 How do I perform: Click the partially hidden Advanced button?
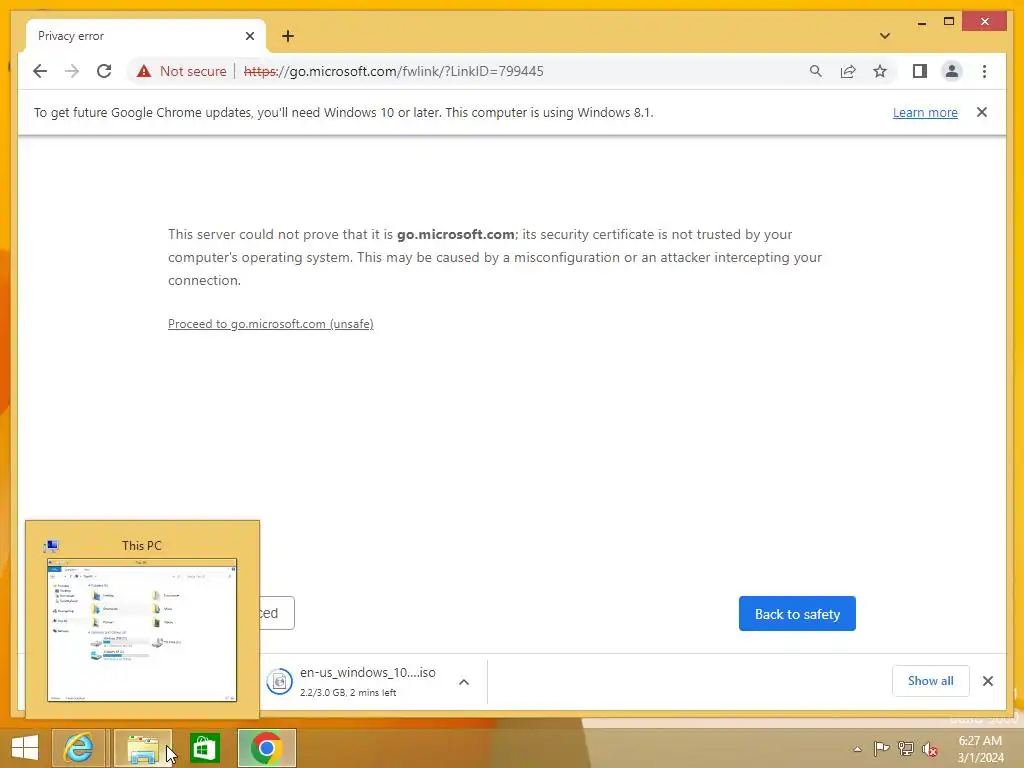point(277,613)
